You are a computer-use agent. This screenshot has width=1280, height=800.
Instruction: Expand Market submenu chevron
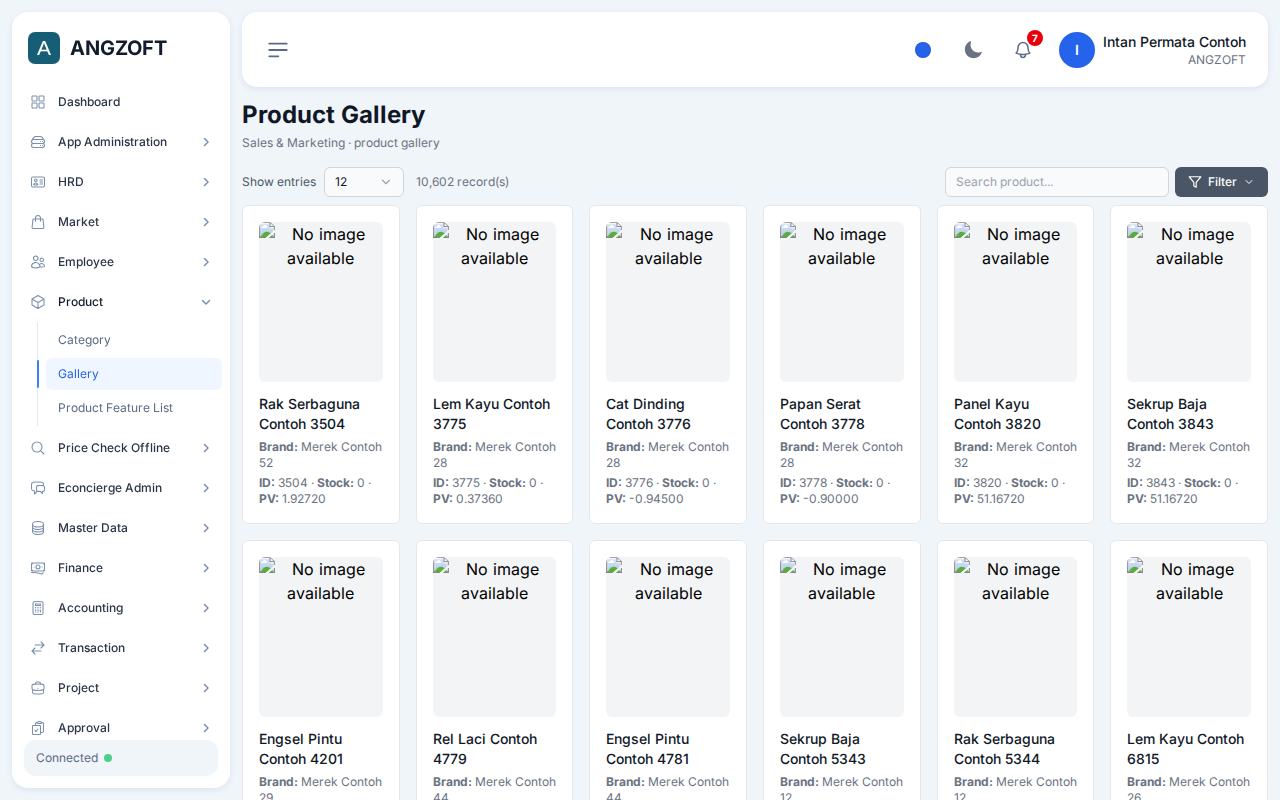click(206, 222)
